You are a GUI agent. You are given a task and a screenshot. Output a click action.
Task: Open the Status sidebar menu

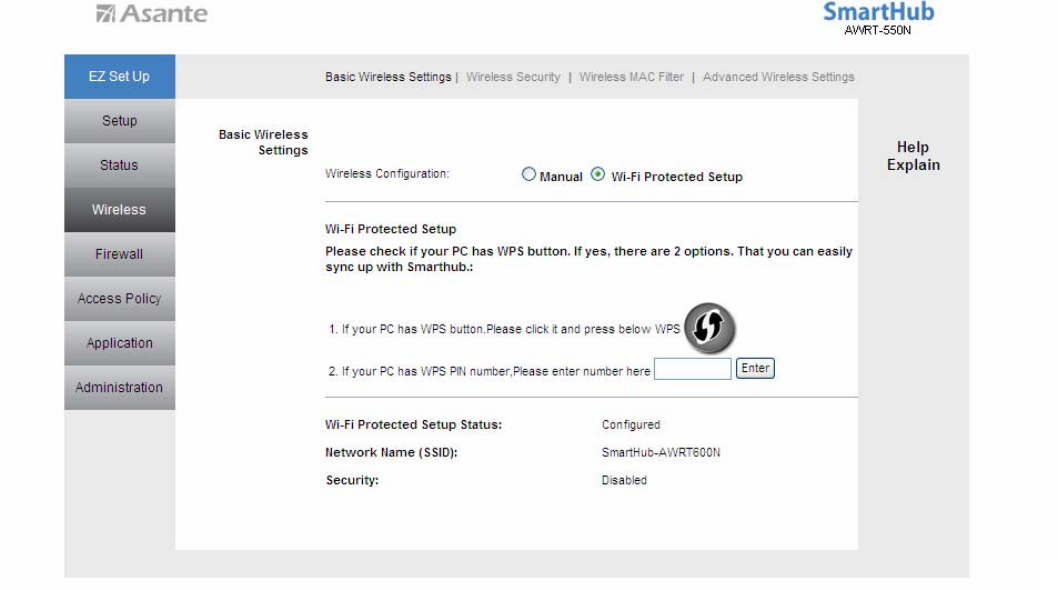tap(119, 165)
